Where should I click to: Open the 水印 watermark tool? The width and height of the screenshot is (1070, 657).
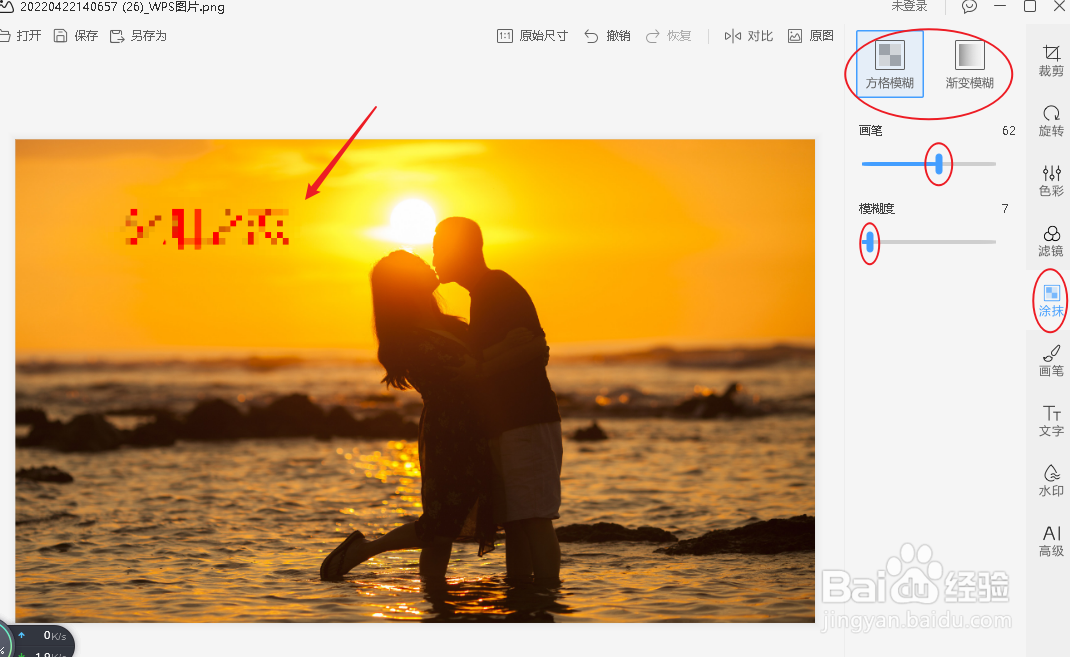pos(1051,481)
